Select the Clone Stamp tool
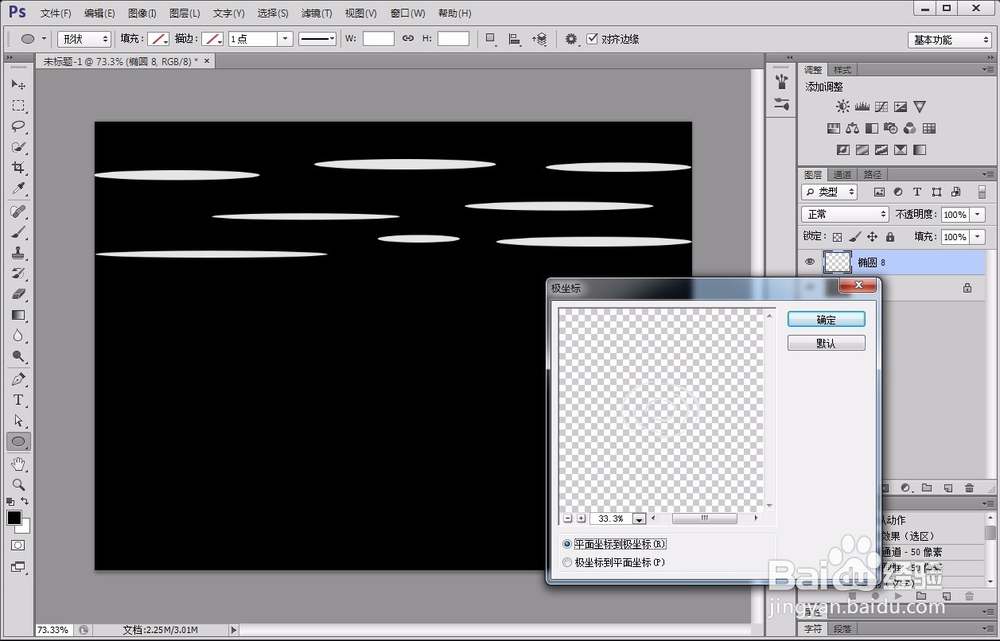The height and width of the screenshot is (641, 1000). point(18,253)
